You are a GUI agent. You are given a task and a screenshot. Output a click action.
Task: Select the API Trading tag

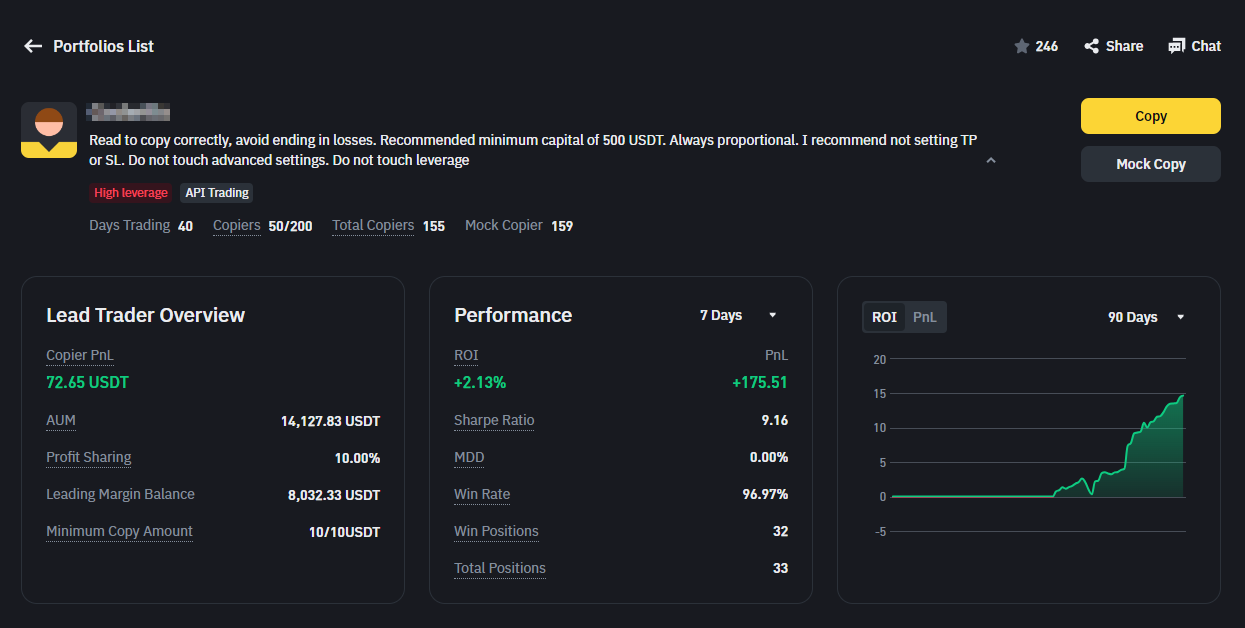[217, 193]
